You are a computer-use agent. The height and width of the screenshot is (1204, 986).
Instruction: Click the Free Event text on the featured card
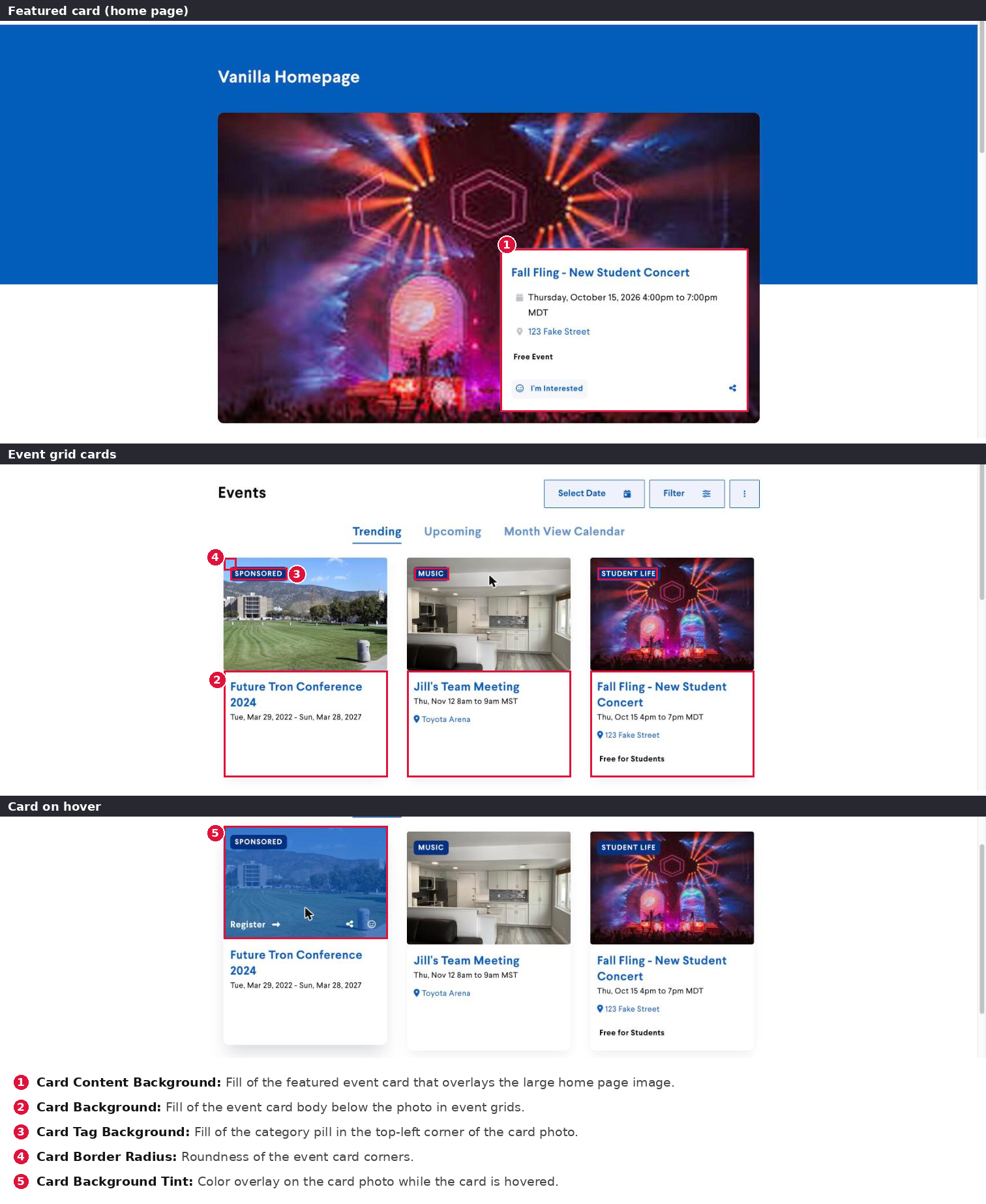(x=533, y=357)
